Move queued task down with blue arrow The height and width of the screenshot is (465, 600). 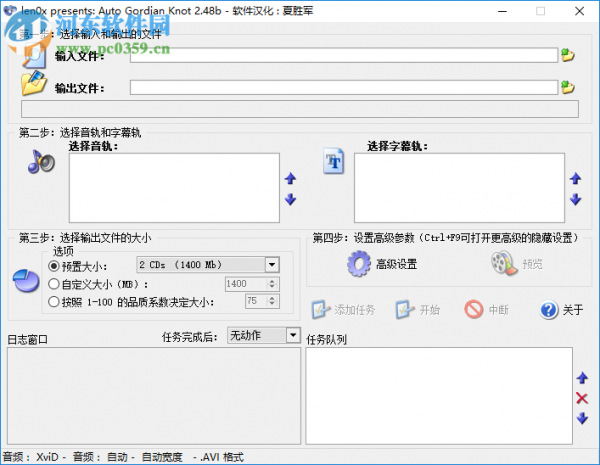[582, 418]
